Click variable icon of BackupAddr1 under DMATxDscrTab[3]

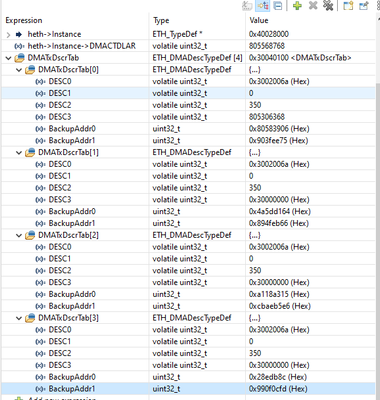tap(40, 389)
